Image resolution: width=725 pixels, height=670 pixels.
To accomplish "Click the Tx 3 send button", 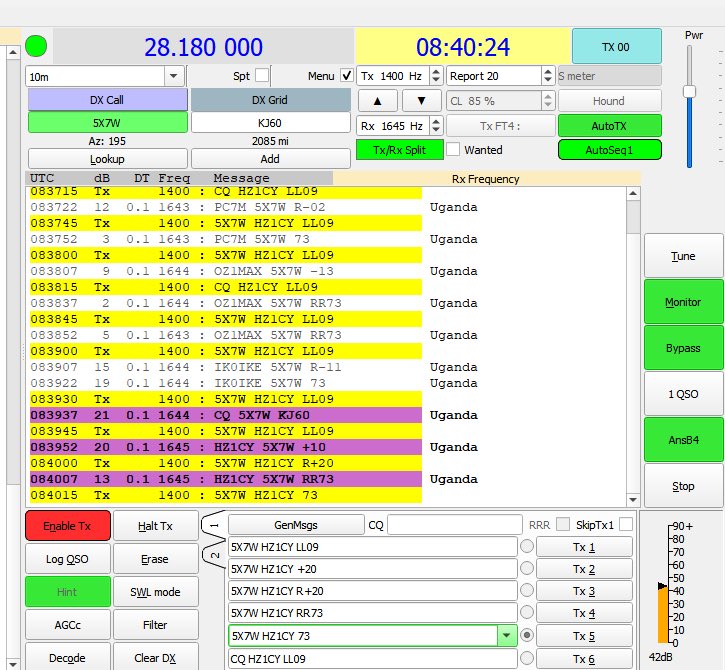I will pyautogui.click(x=584, y=591).
